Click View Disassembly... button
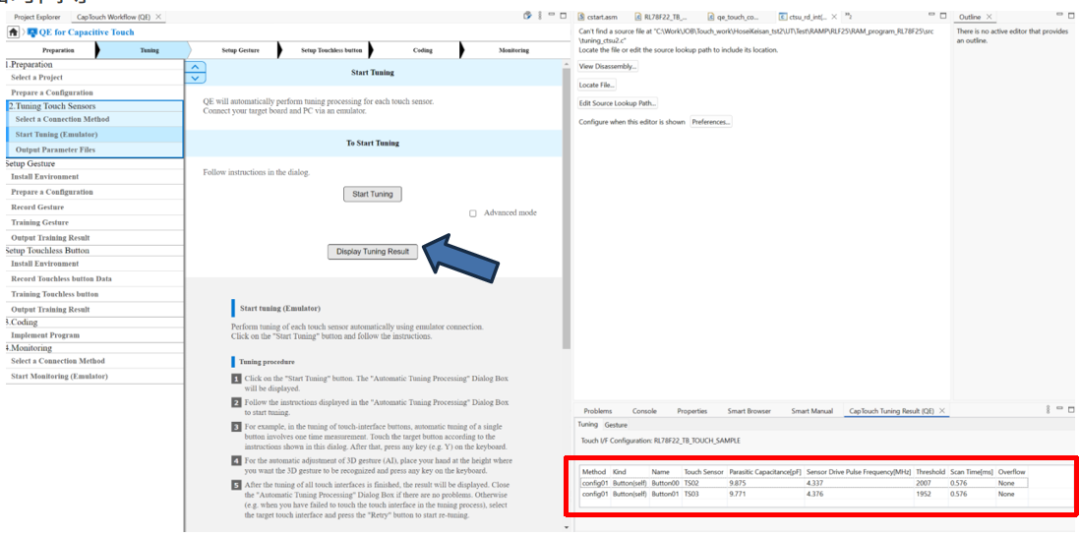Screen dimensions: 1080x537 coord(608,66)
